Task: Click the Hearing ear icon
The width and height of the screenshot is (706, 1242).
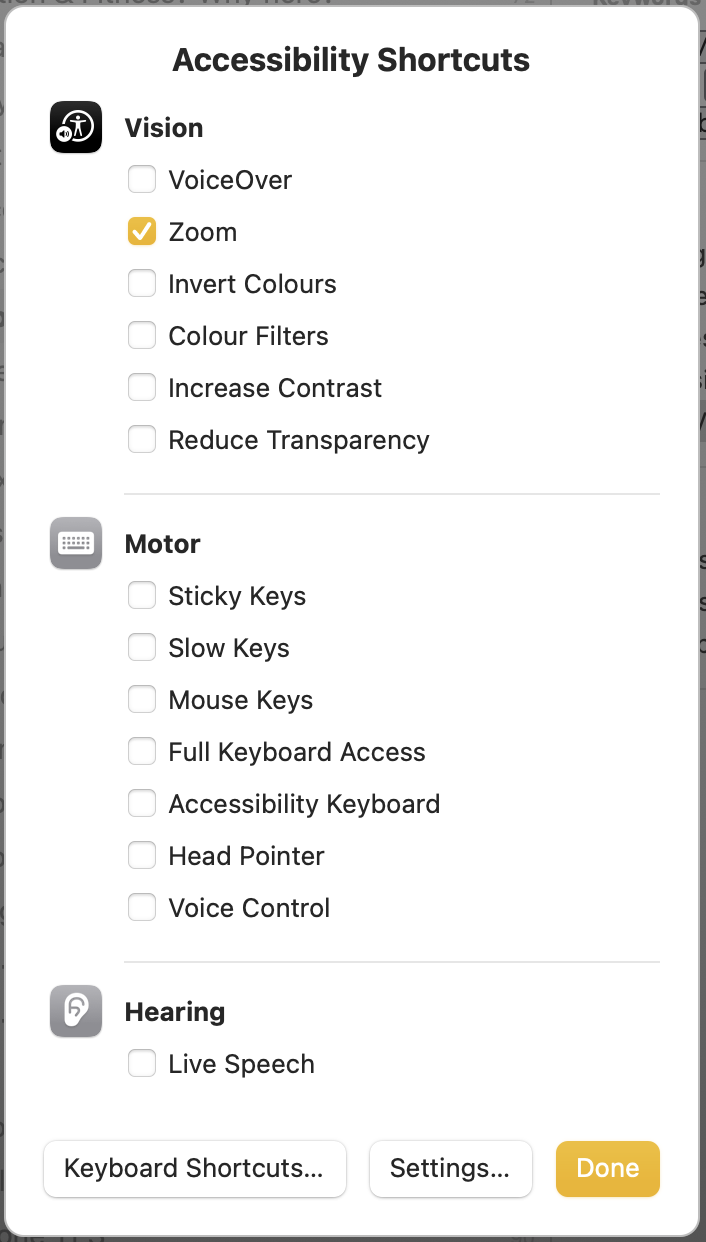Action: click(x=76, y=1011)
